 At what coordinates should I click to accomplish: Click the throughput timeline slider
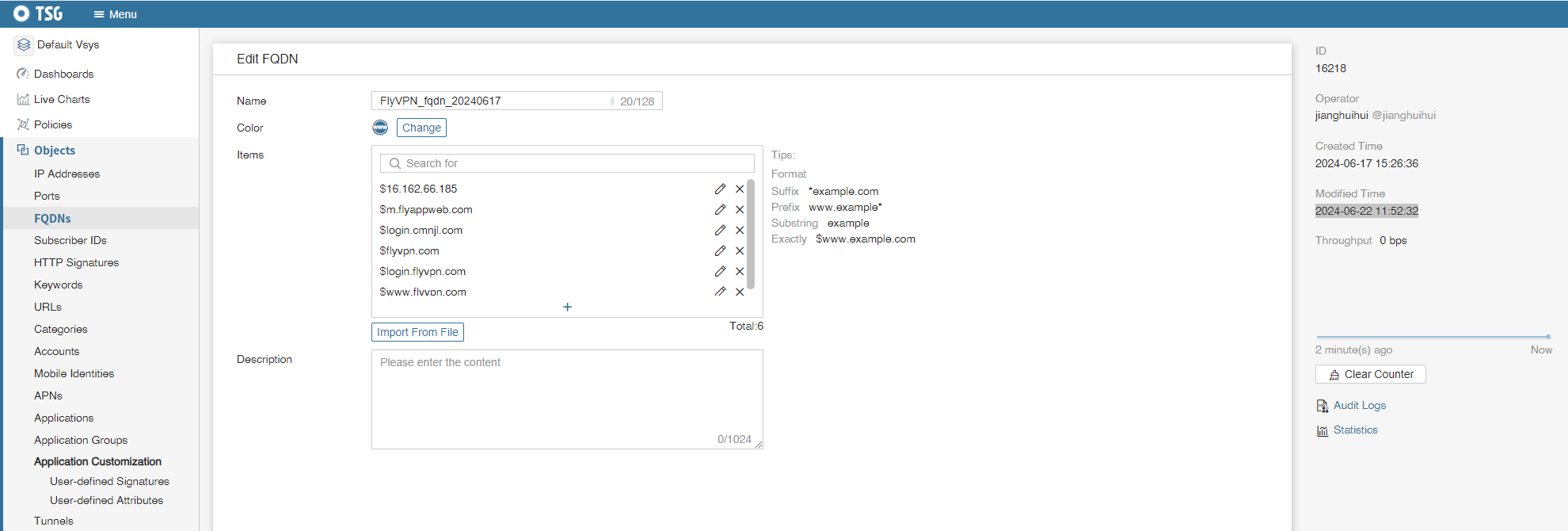click(x=1433, y=337)
